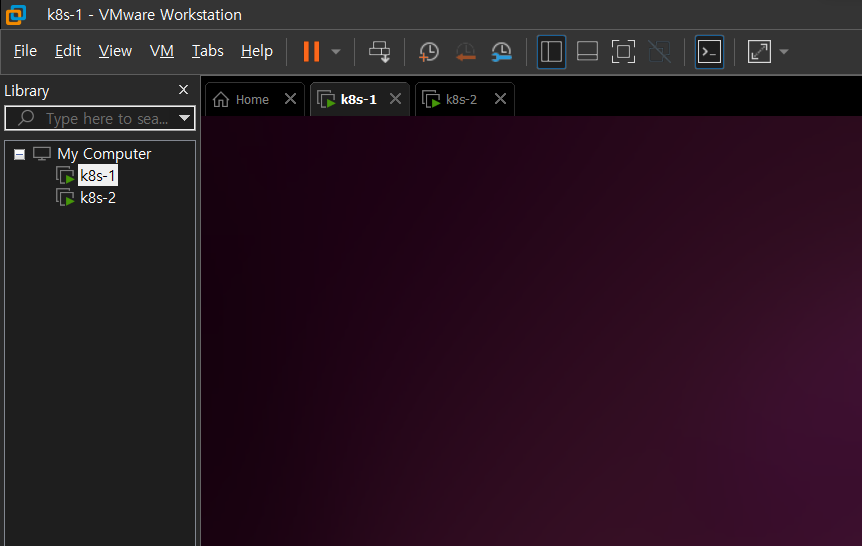Close the Home tab
The height and width of the screenshot is (546, 862).
point(290,99)
